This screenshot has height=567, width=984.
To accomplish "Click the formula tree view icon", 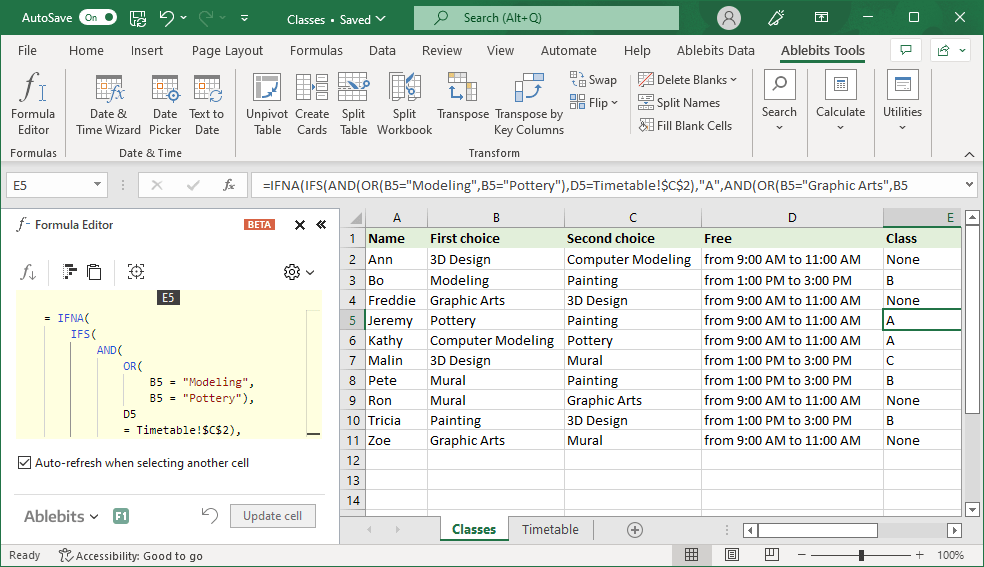I will [x=70, y=272].
